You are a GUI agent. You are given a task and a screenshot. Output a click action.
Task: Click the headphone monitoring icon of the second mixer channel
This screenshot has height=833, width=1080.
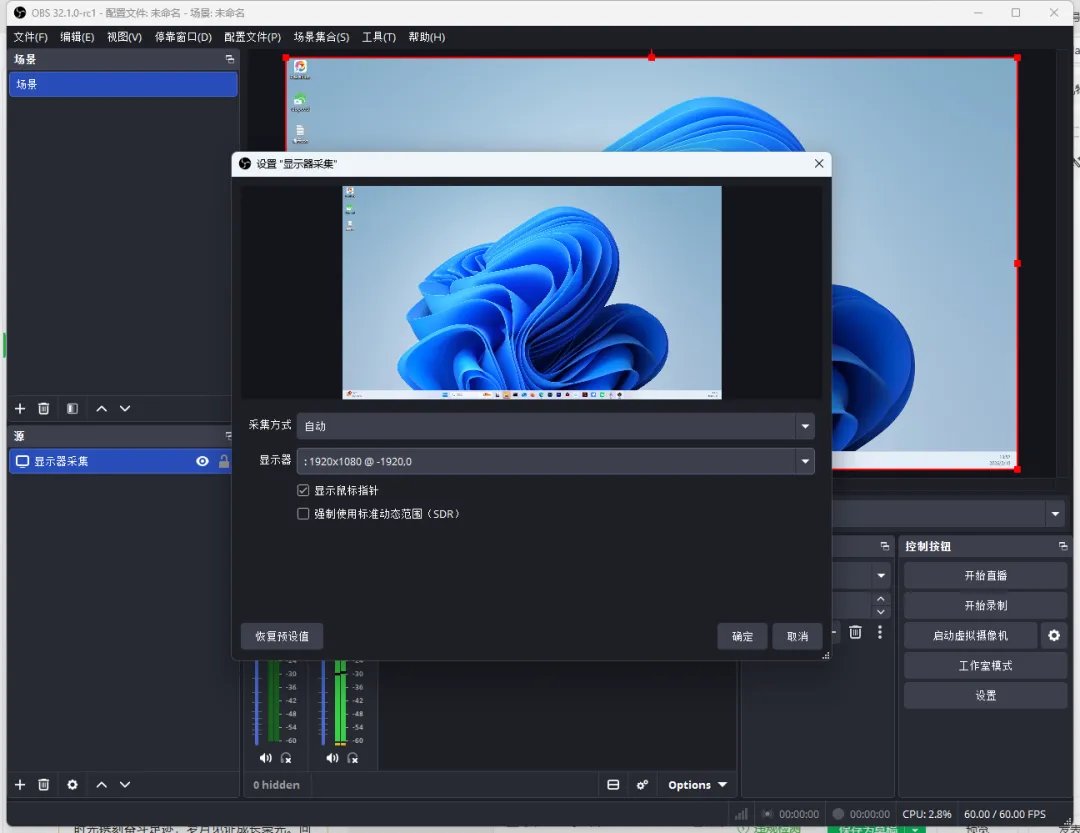(353, 758)
